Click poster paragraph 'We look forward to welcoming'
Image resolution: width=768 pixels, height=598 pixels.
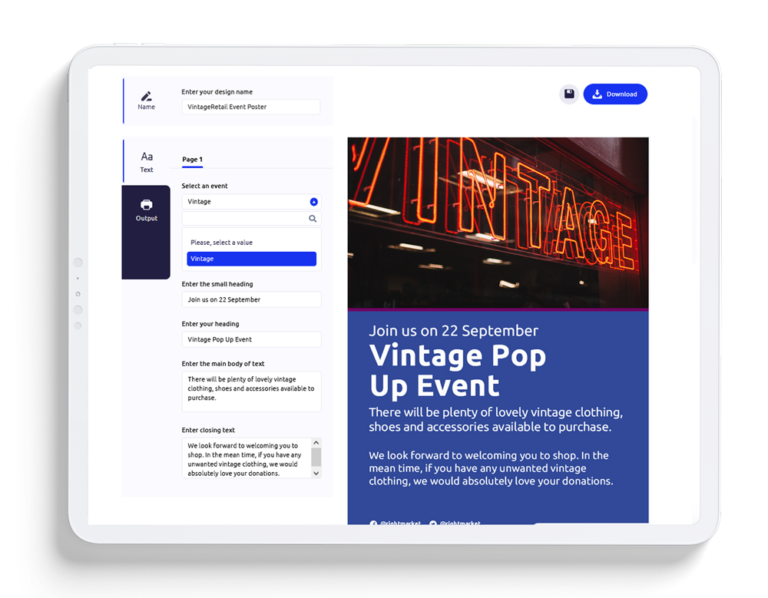(x=491, y=468)
